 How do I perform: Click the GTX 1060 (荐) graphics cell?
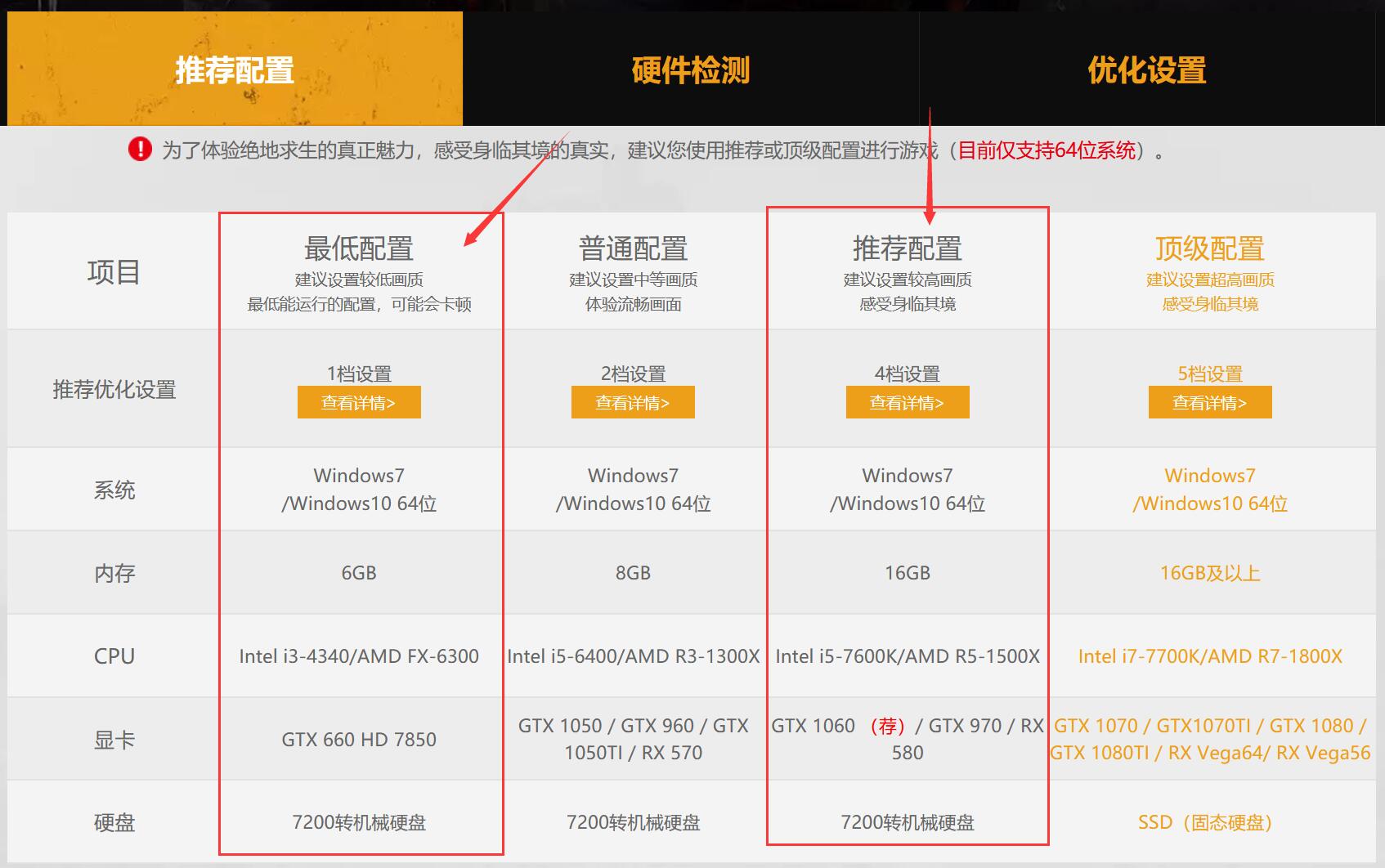908,739
